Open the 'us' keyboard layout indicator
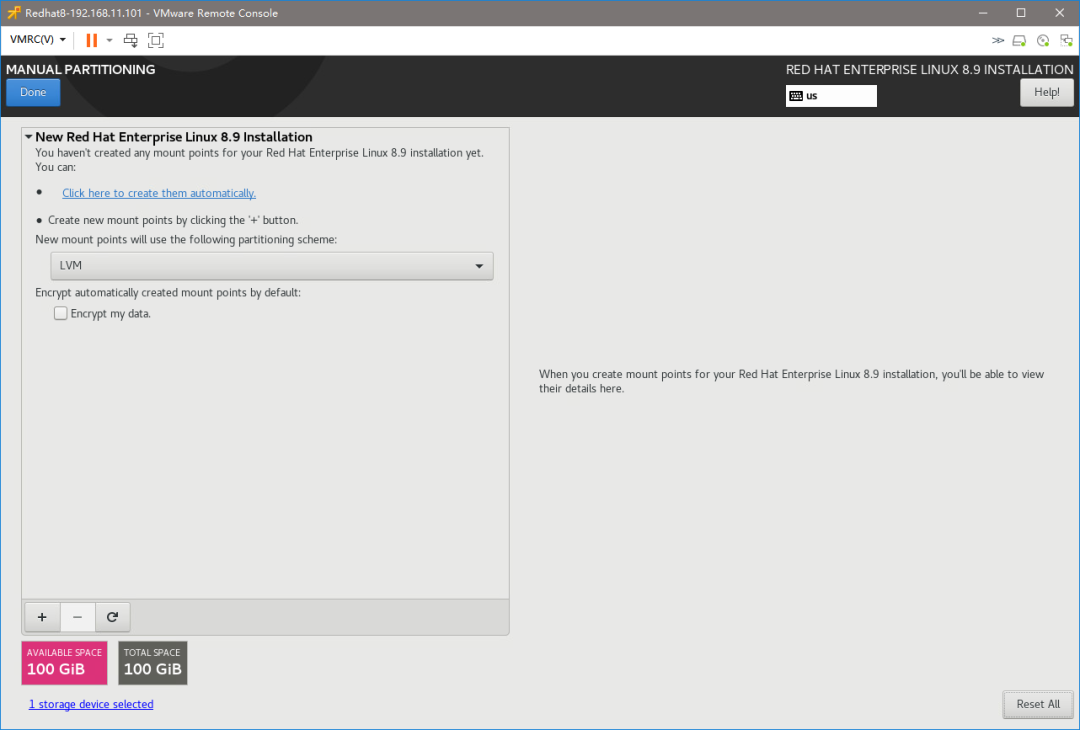The height and width of the screenshot is (730, 1080). click(831, 96)
